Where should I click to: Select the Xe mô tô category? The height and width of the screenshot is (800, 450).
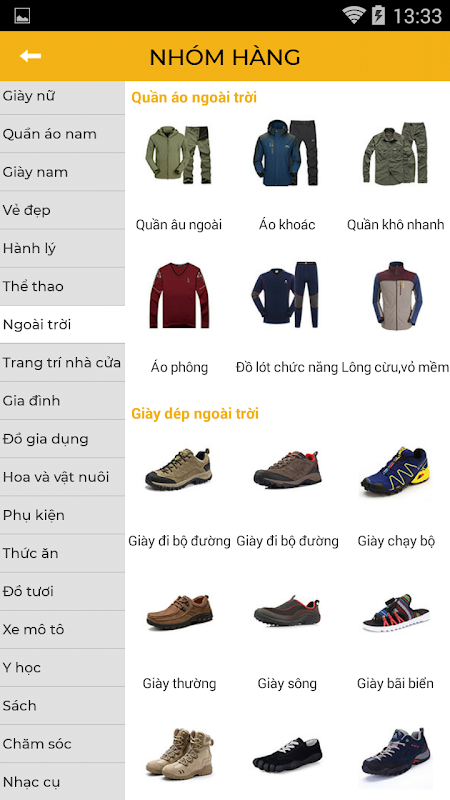point(62,630)
